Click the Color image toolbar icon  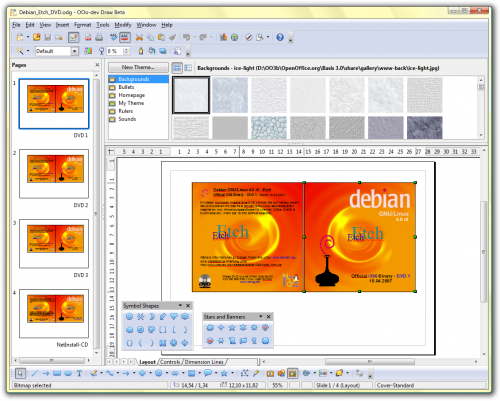88,51
